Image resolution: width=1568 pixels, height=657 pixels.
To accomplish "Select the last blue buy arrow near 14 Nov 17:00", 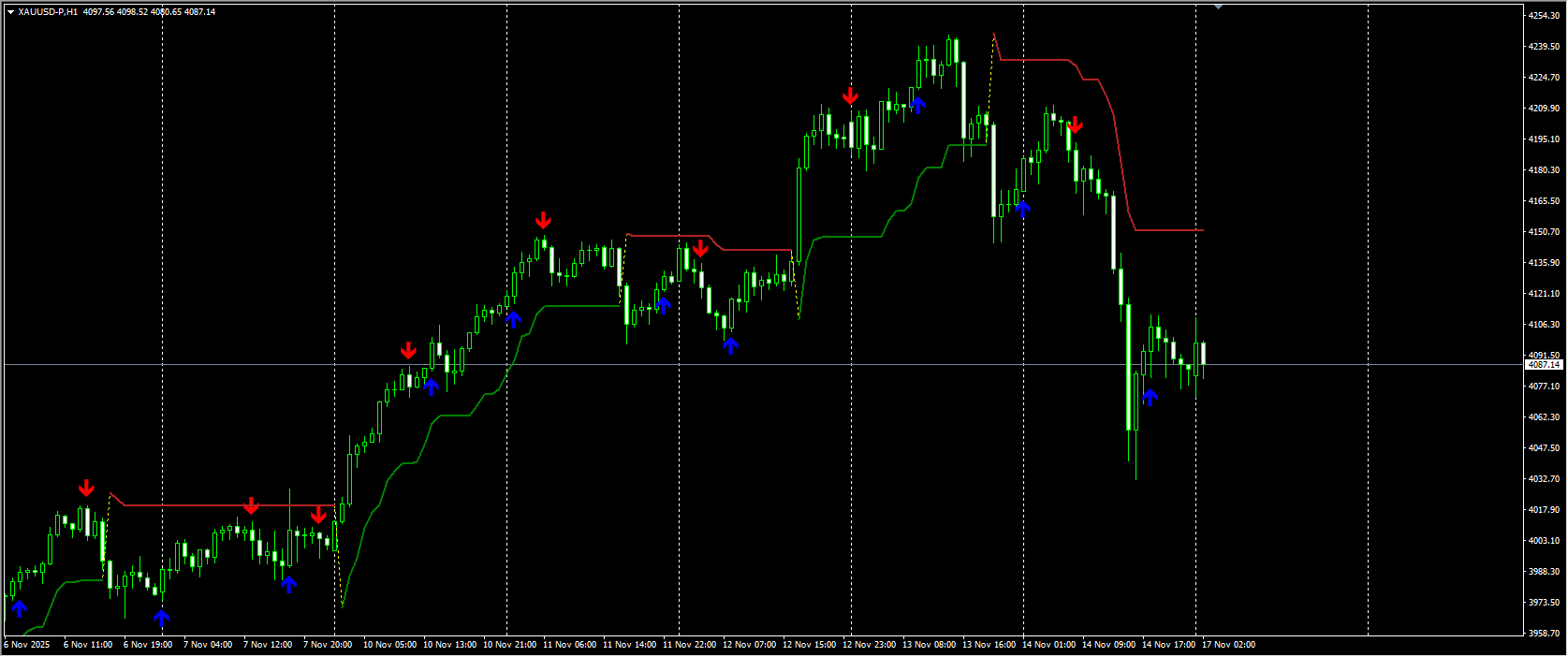I will pos(1150,397).
